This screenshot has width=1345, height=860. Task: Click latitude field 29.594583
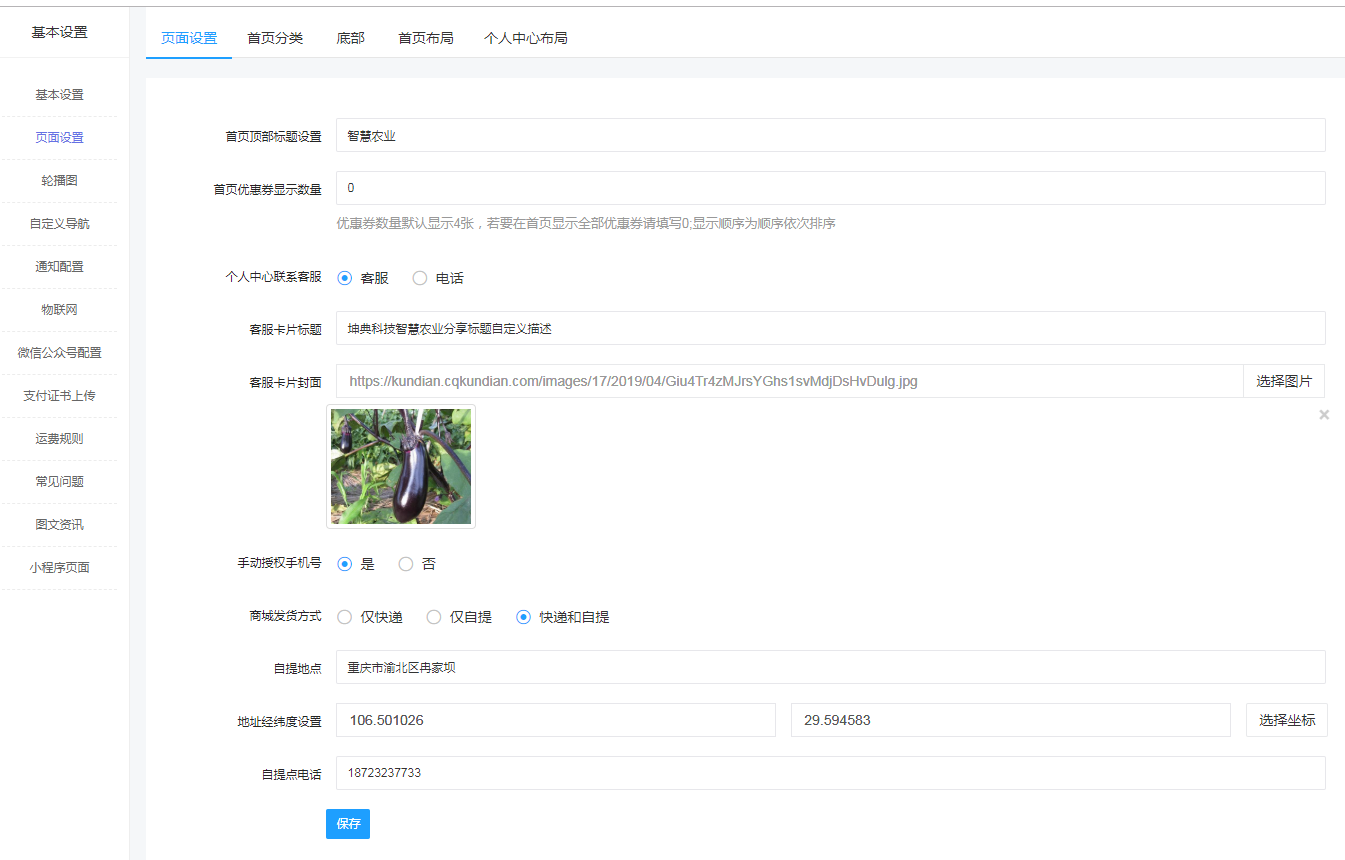[x=1011, y=720]
